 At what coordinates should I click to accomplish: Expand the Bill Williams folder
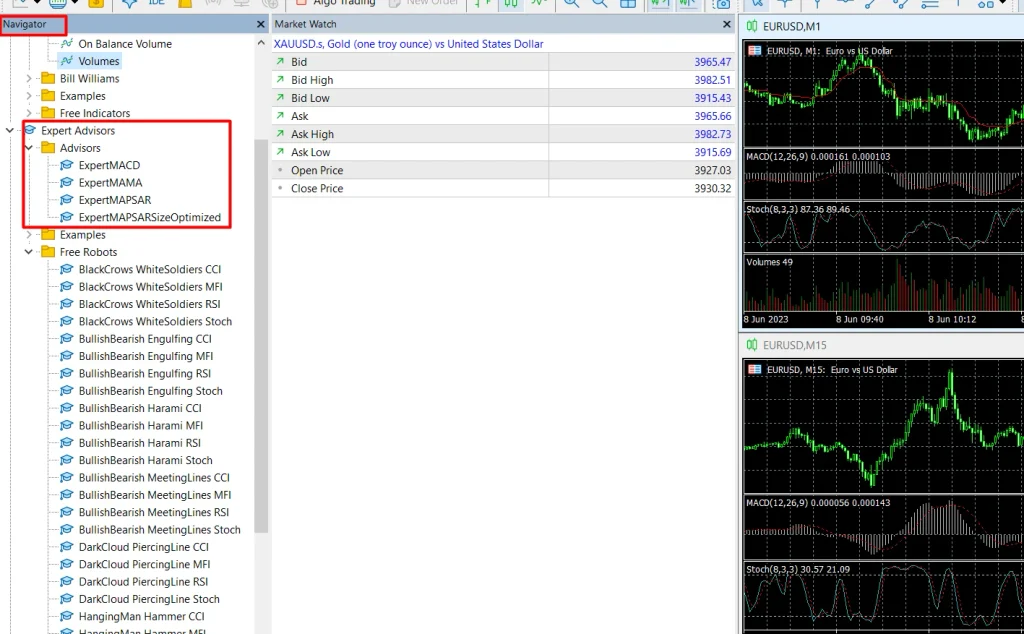click(x=29, y=78)
